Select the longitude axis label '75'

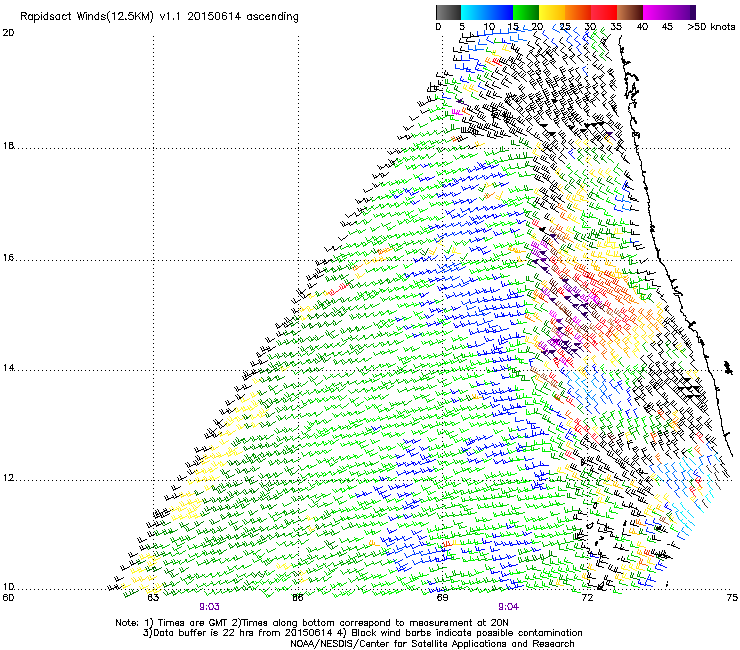click(732, 598)
